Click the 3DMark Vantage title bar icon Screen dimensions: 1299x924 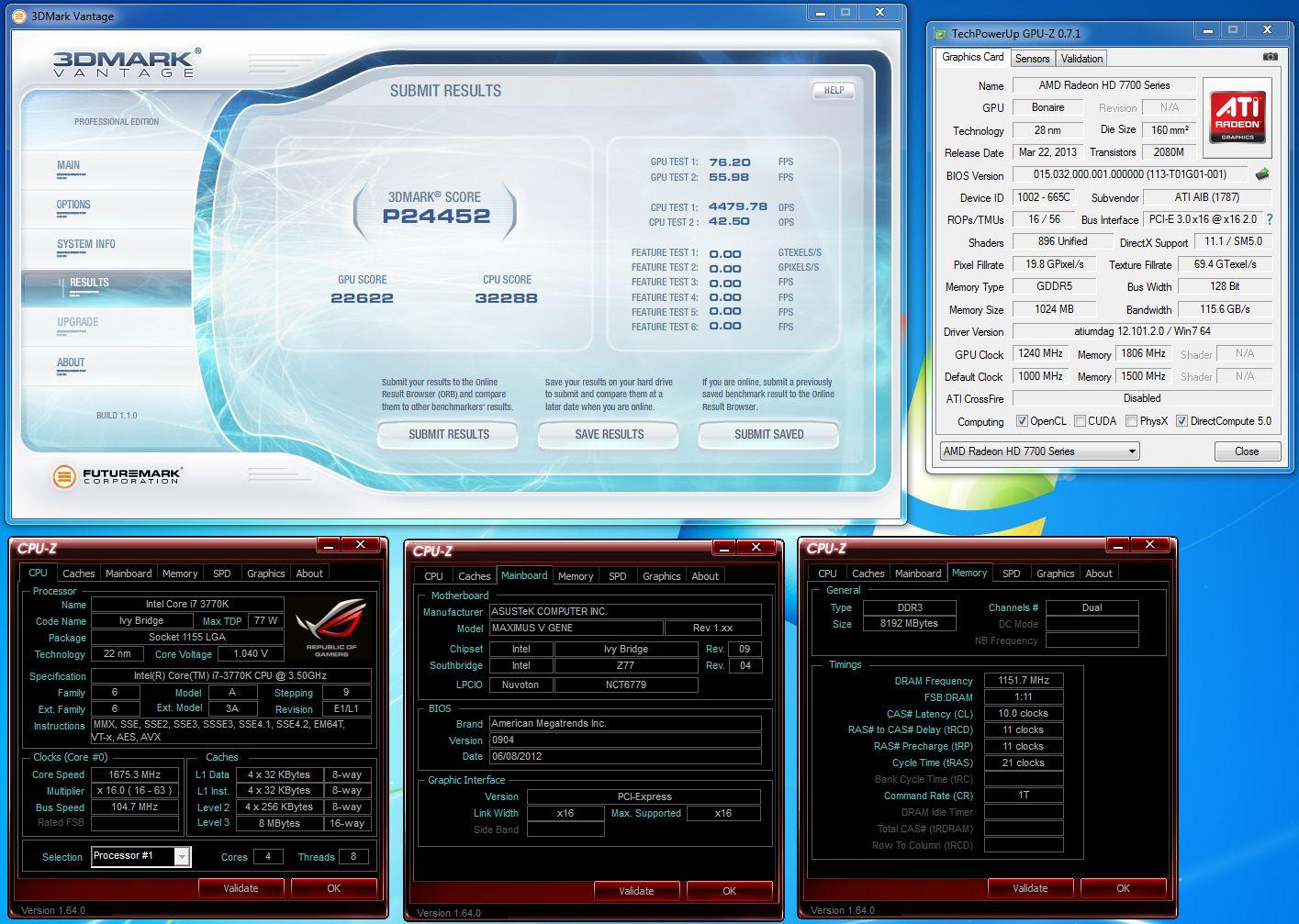[17, 16]
